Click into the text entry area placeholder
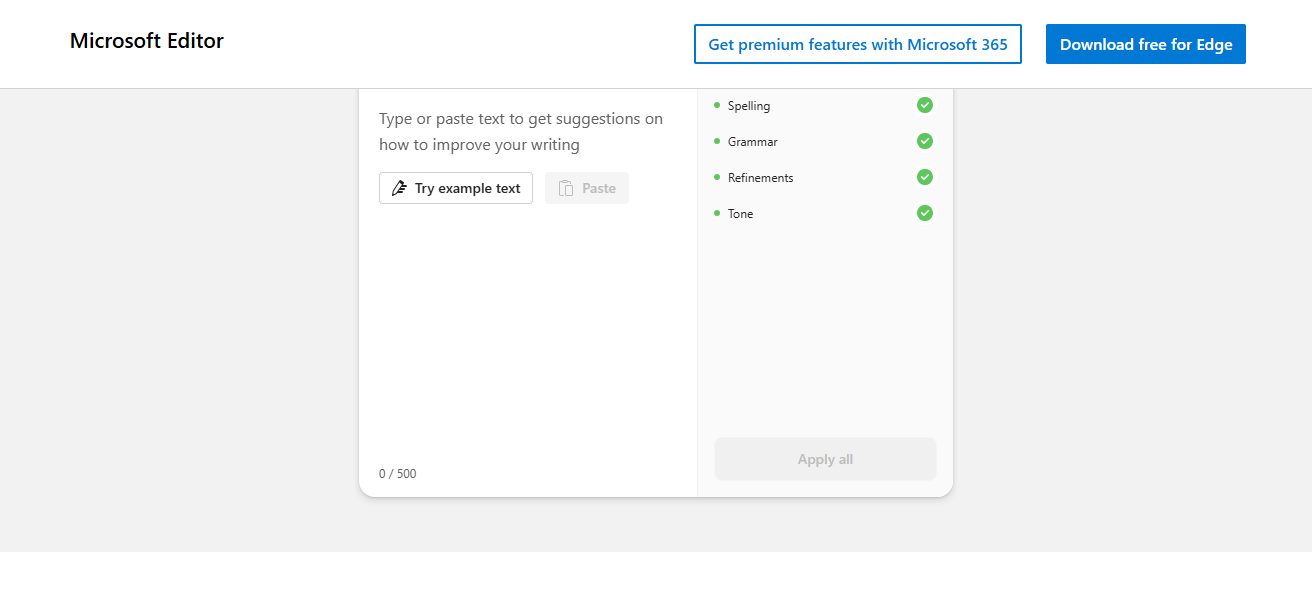This screenshot has height=599, width=1312. (x=521, y=132)
